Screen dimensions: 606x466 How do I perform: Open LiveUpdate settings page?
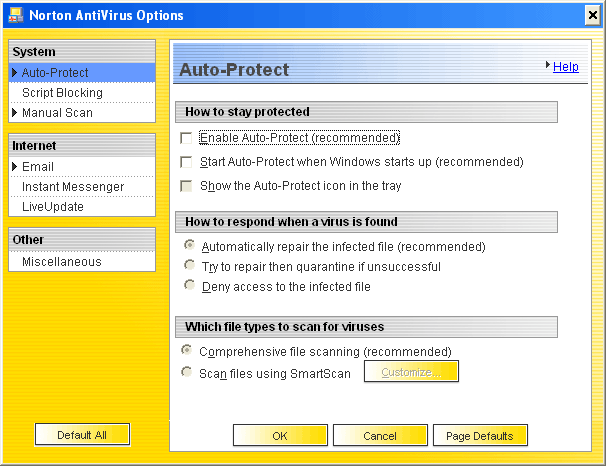(x=53, y=207)
